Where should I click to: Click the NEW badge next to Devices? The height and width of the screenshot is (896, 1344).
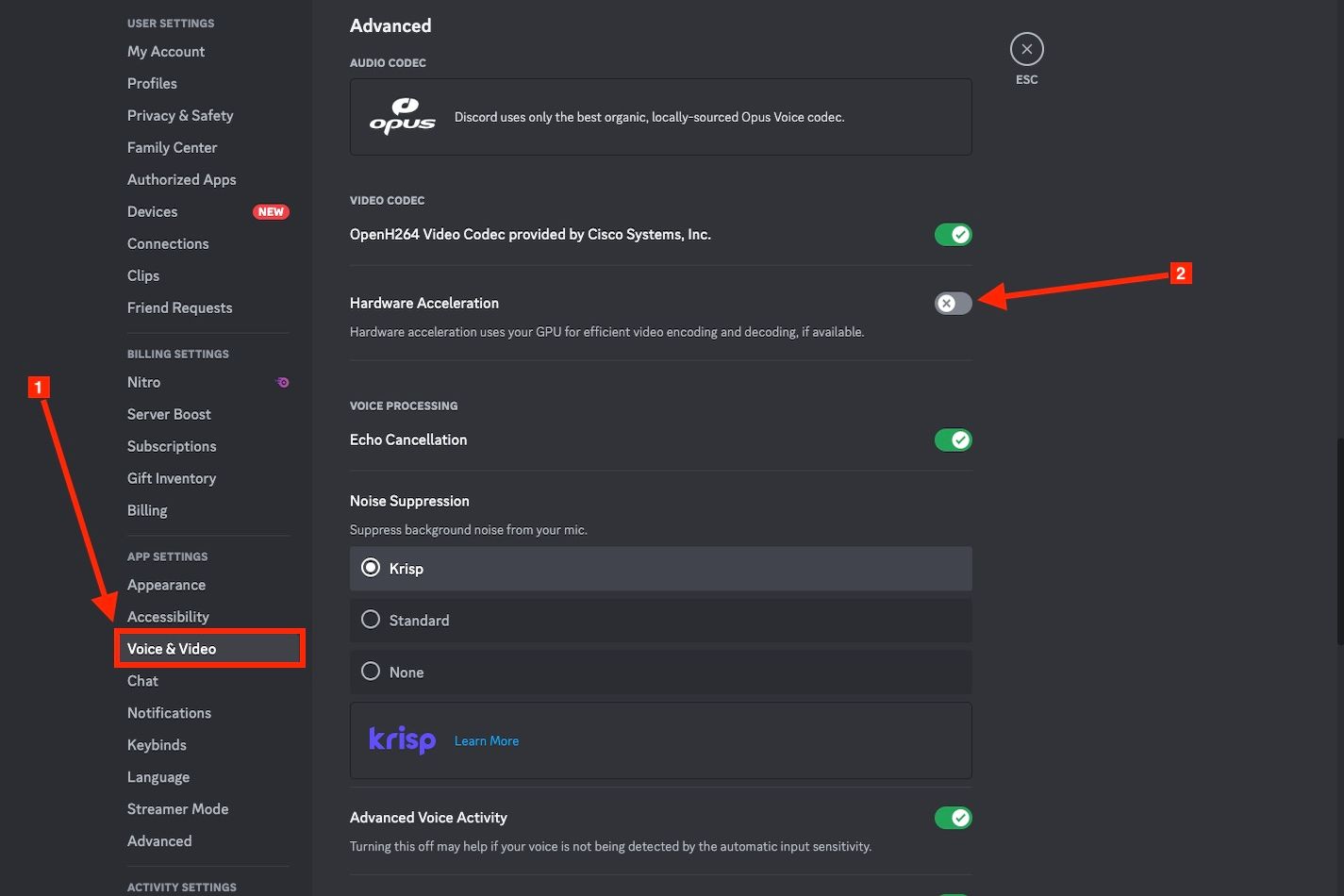[271, 211]
